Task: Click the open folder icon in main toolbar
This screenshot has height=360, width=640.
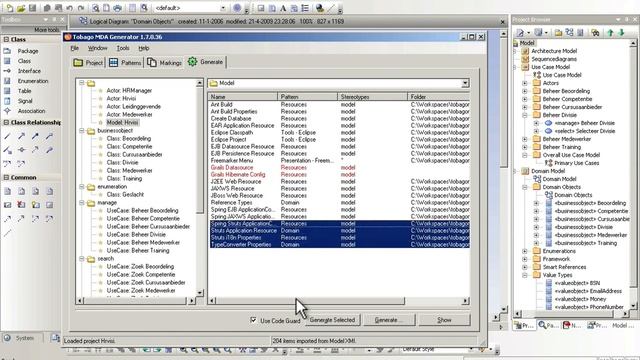Action: tap(21, 8)
